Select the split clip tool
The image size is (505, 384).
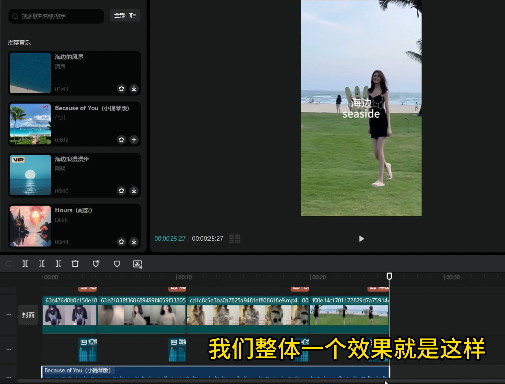(x=25, y=264)
